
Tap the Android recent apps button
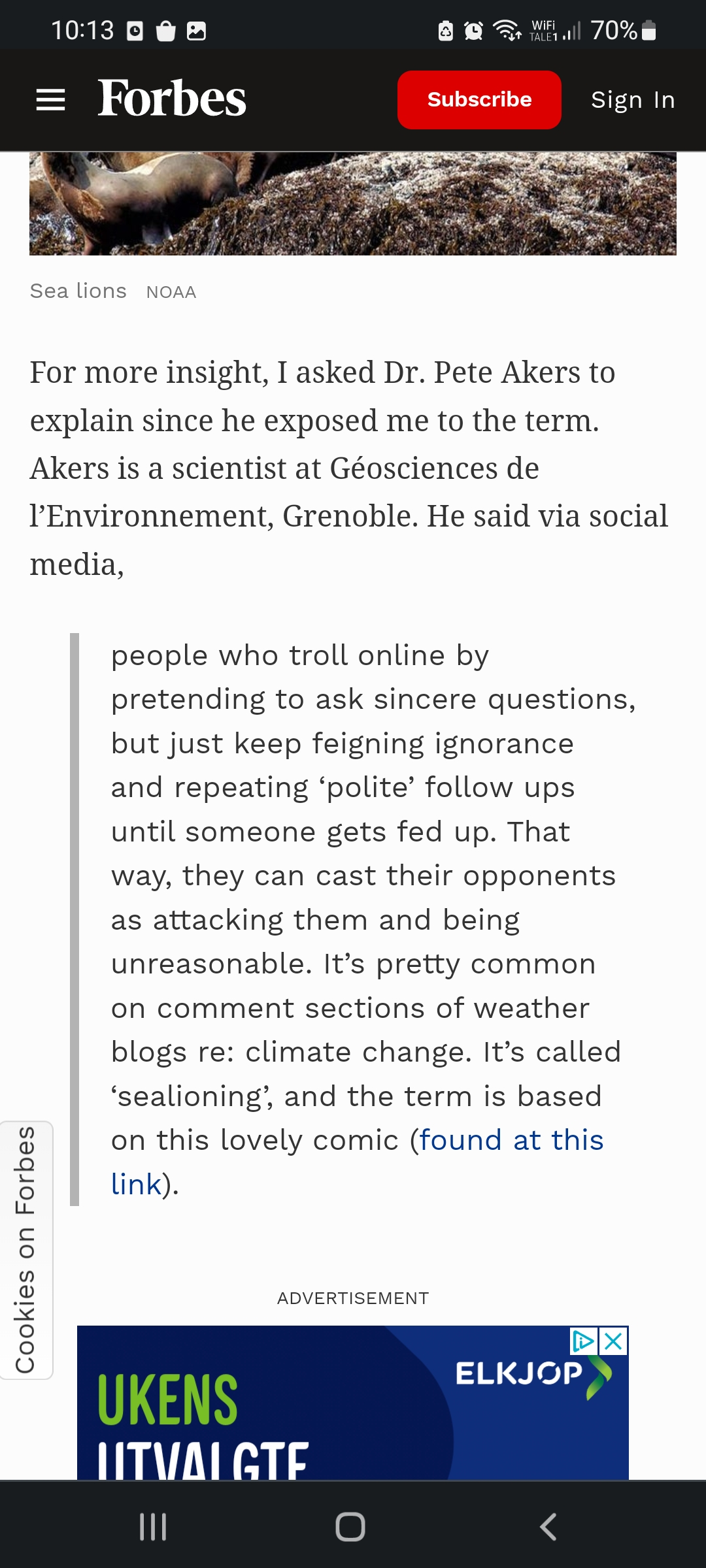[x=153, y=1527]
